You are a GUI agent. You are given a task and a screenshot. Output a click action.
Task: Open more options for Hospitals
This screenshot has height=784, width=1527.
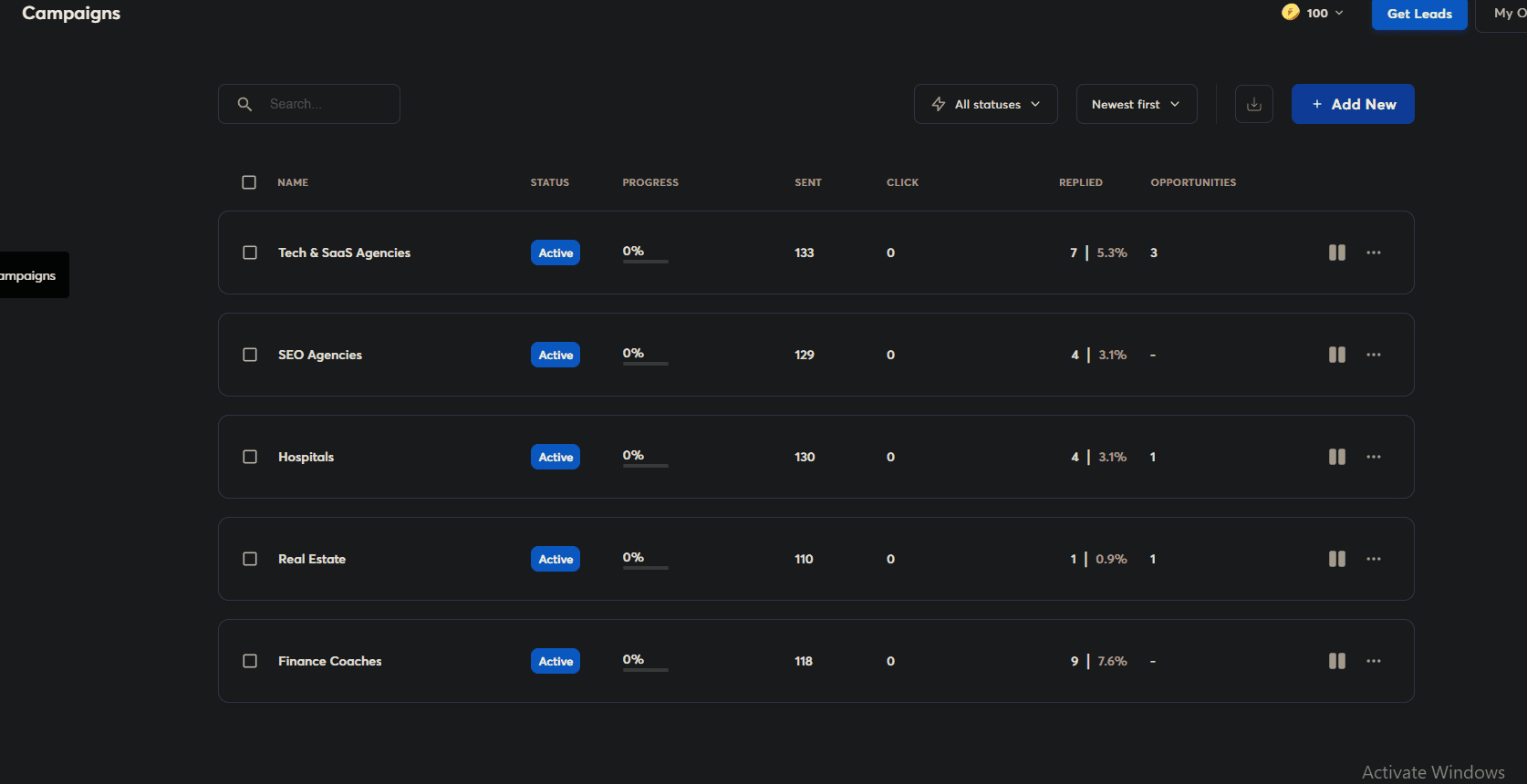click(x=1374, y=457)
